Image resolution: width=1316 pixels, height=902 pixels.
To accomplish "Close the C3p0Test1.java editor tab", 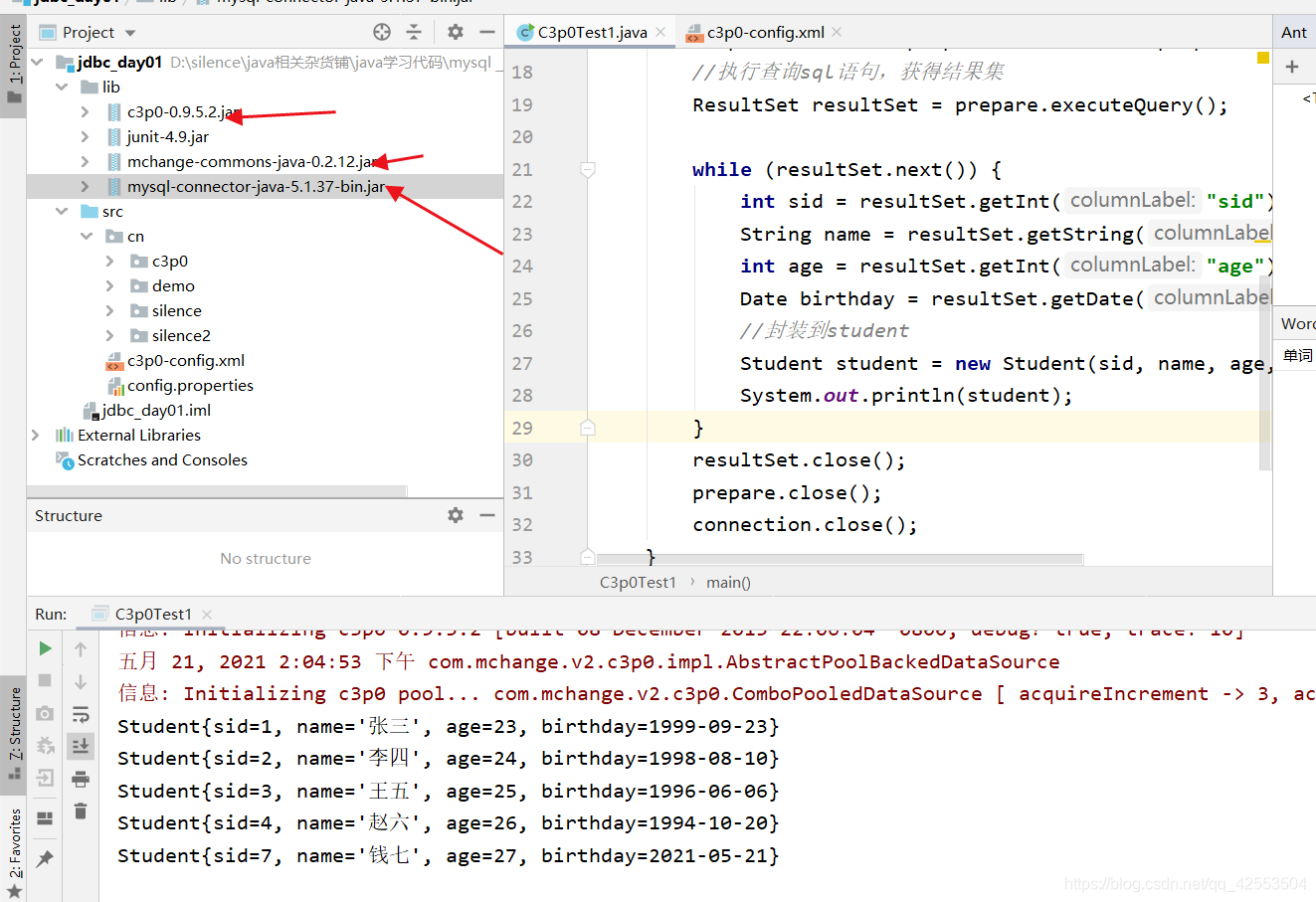I will (x=659, y=32).
